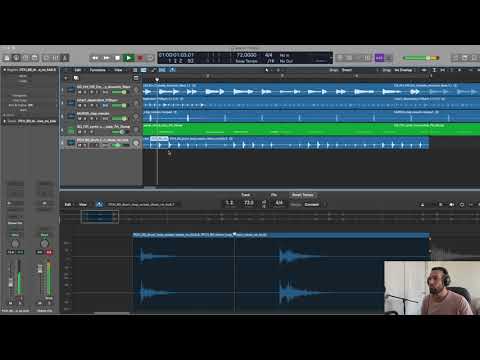Open the Tracks area Functions menu

point(98,70)
